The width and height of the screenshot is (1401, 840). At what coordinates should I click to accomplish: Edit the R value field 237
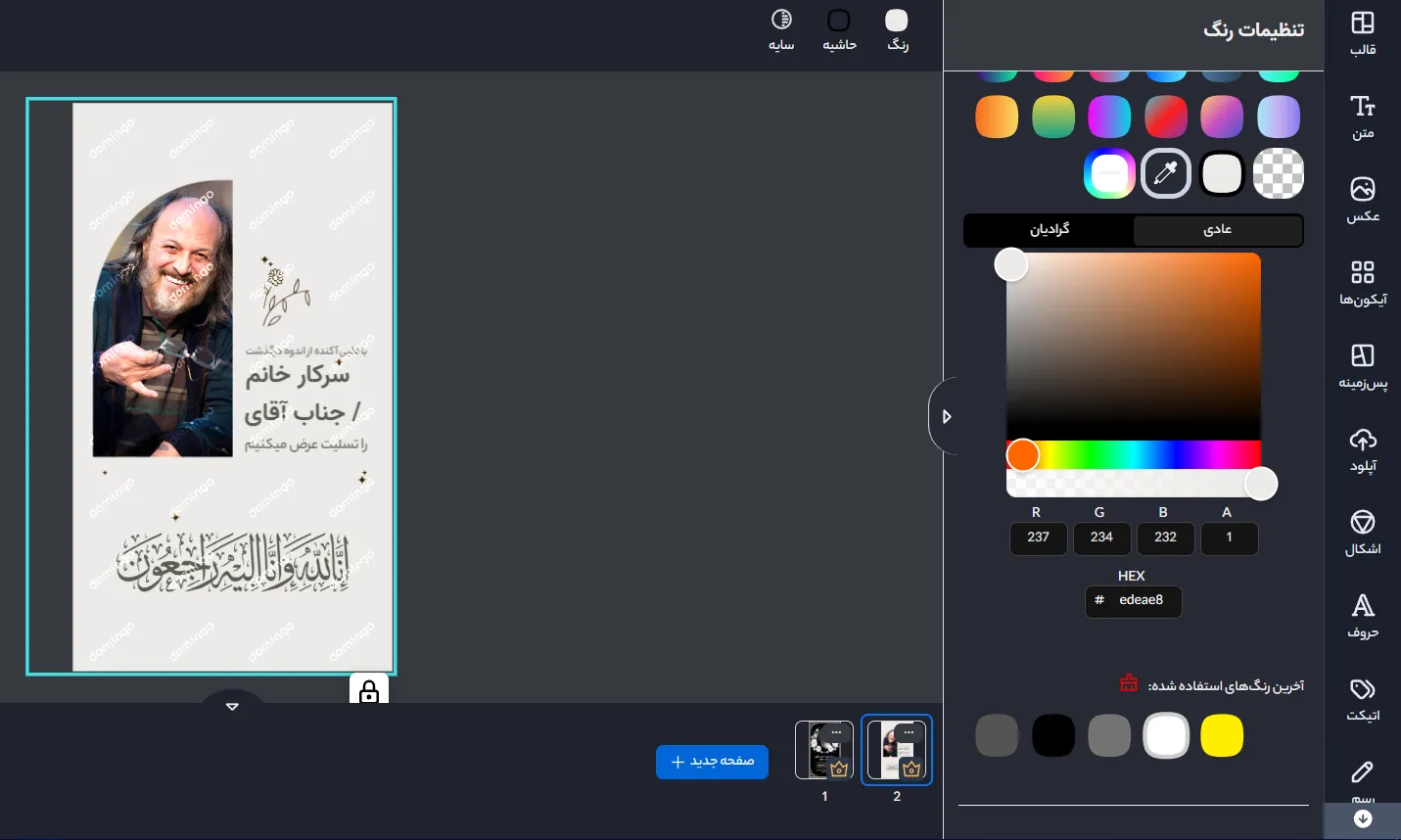(x=1038, y=537)
